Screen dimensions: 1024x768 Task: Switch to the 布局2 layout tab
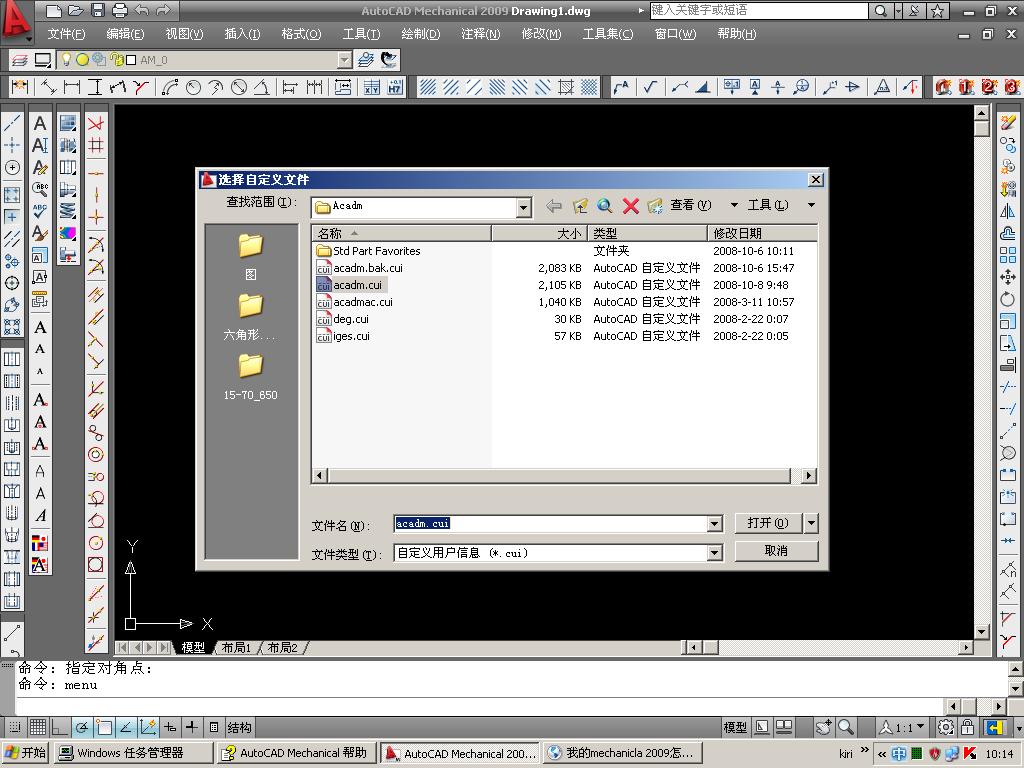[x=282, y=647]
